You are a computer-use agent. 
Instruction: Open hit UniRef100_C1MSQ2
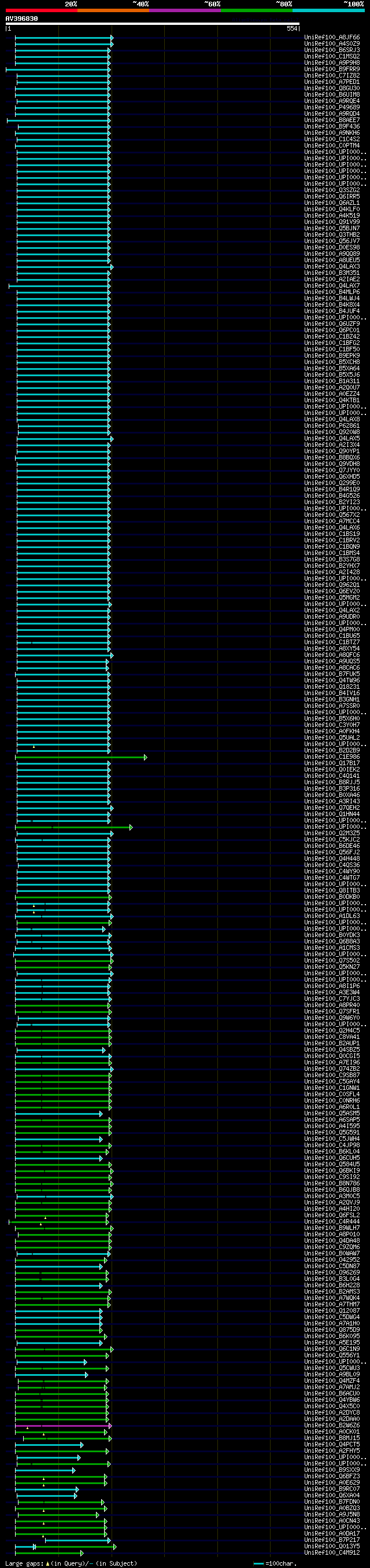point(332,57)
